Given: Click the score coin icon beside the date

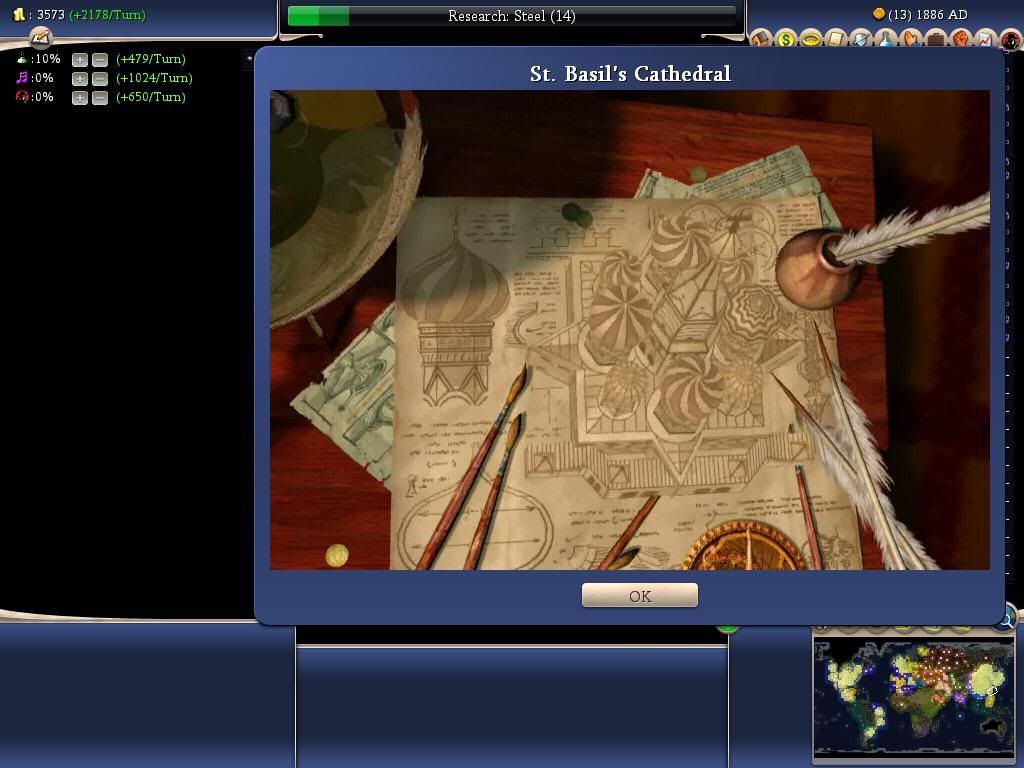Looking at the screenshot, I should (878, 14).
